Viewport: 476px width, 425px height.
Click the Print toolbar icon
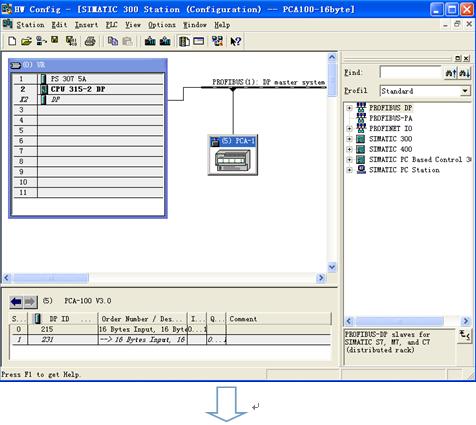click(90, 41)
